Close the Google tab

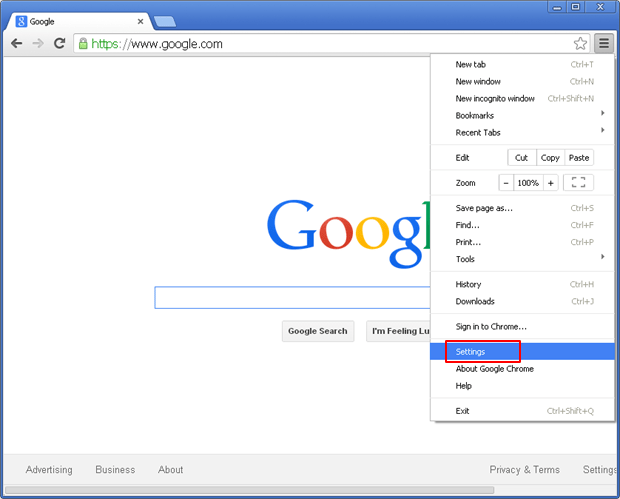[x=140, y=21]
